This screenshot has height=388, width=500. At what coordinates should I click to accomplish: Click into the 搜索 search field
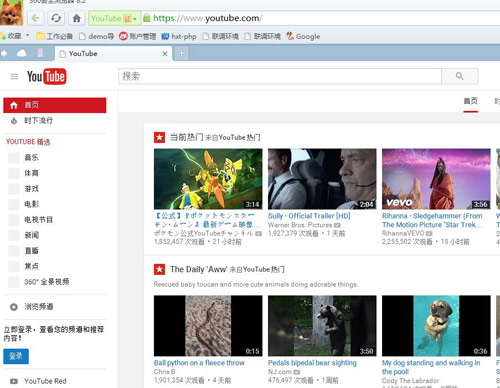[x=280, y=76]
